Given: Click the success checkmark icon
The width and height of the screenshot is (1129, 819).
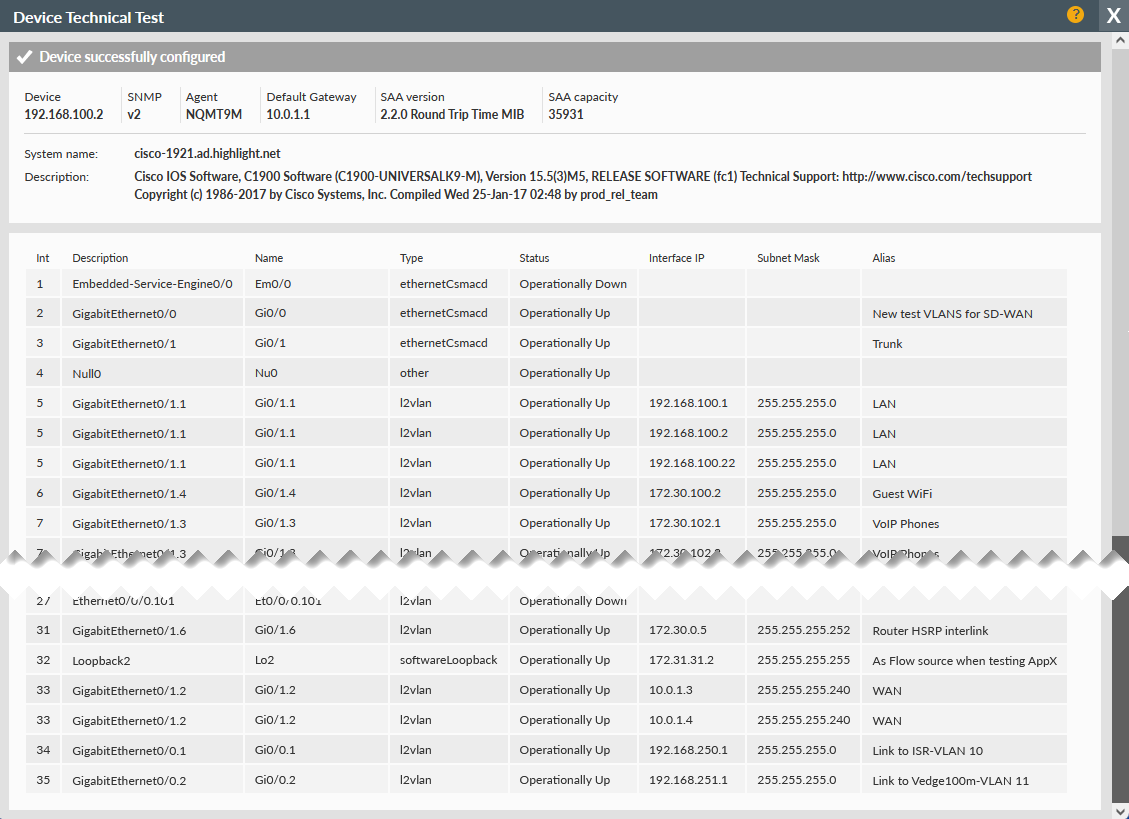Looking at the screenshot, I should click(x=25, y=57).
